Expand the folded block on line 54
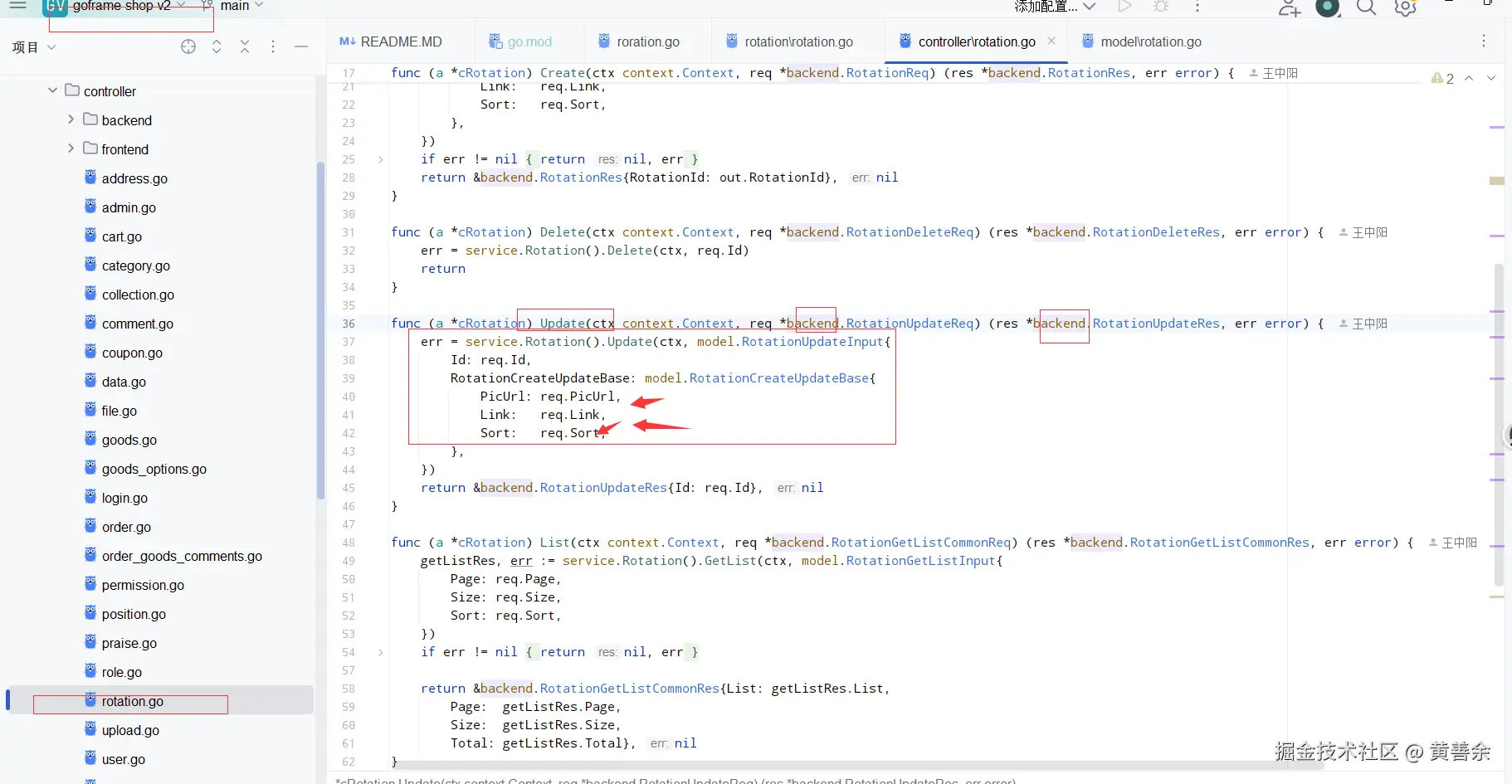 point(381,652)
